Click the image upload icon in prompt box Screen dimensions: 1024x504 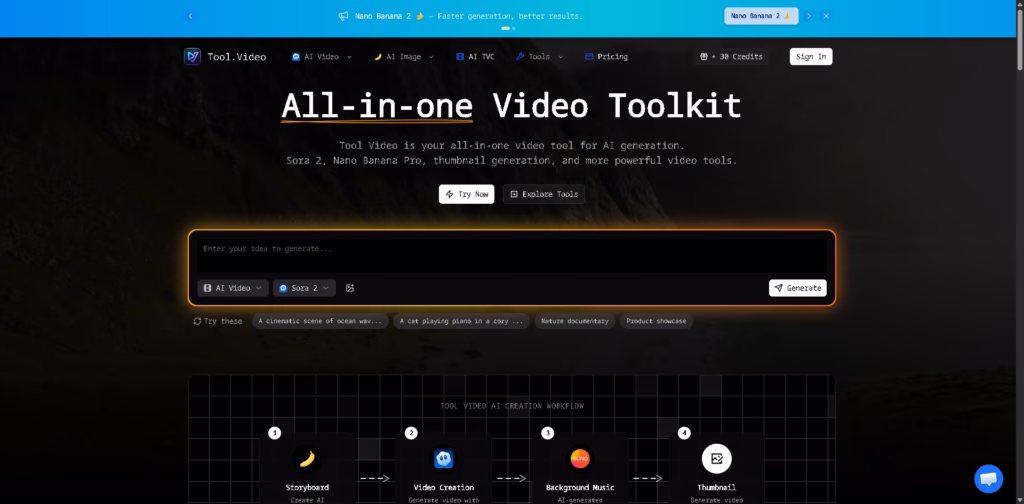click(x=350, y=288)
